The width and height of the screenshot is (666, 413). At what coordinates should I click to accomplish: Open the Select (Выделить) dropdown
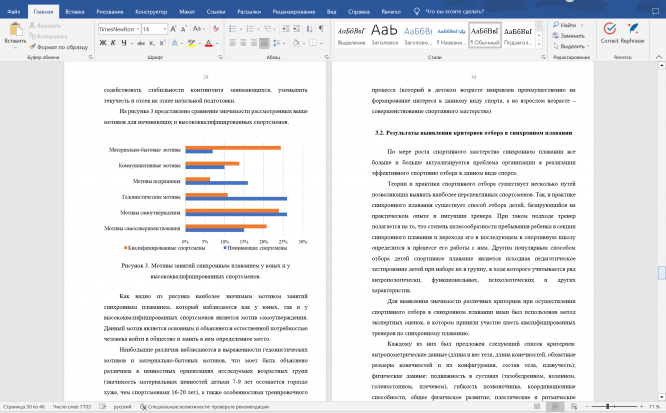[x=571, y=46]
